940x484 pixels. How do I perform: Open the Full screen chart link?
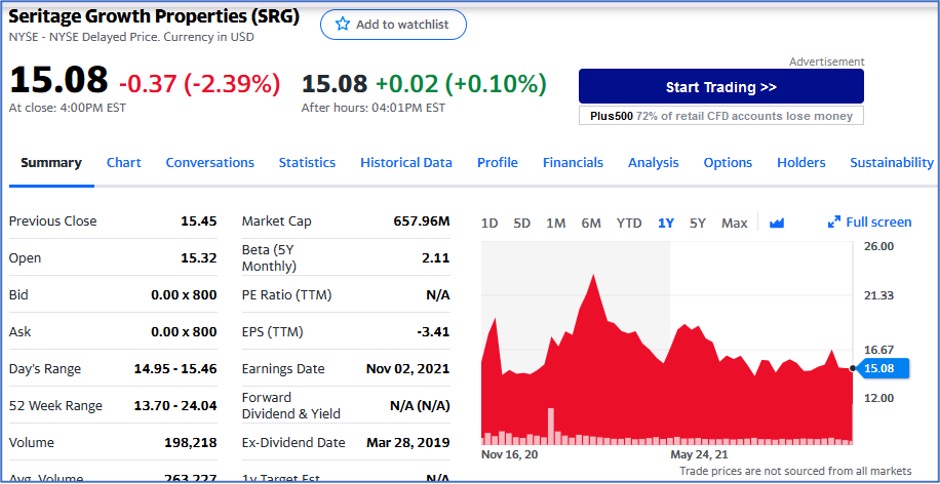tap(870, 223)
